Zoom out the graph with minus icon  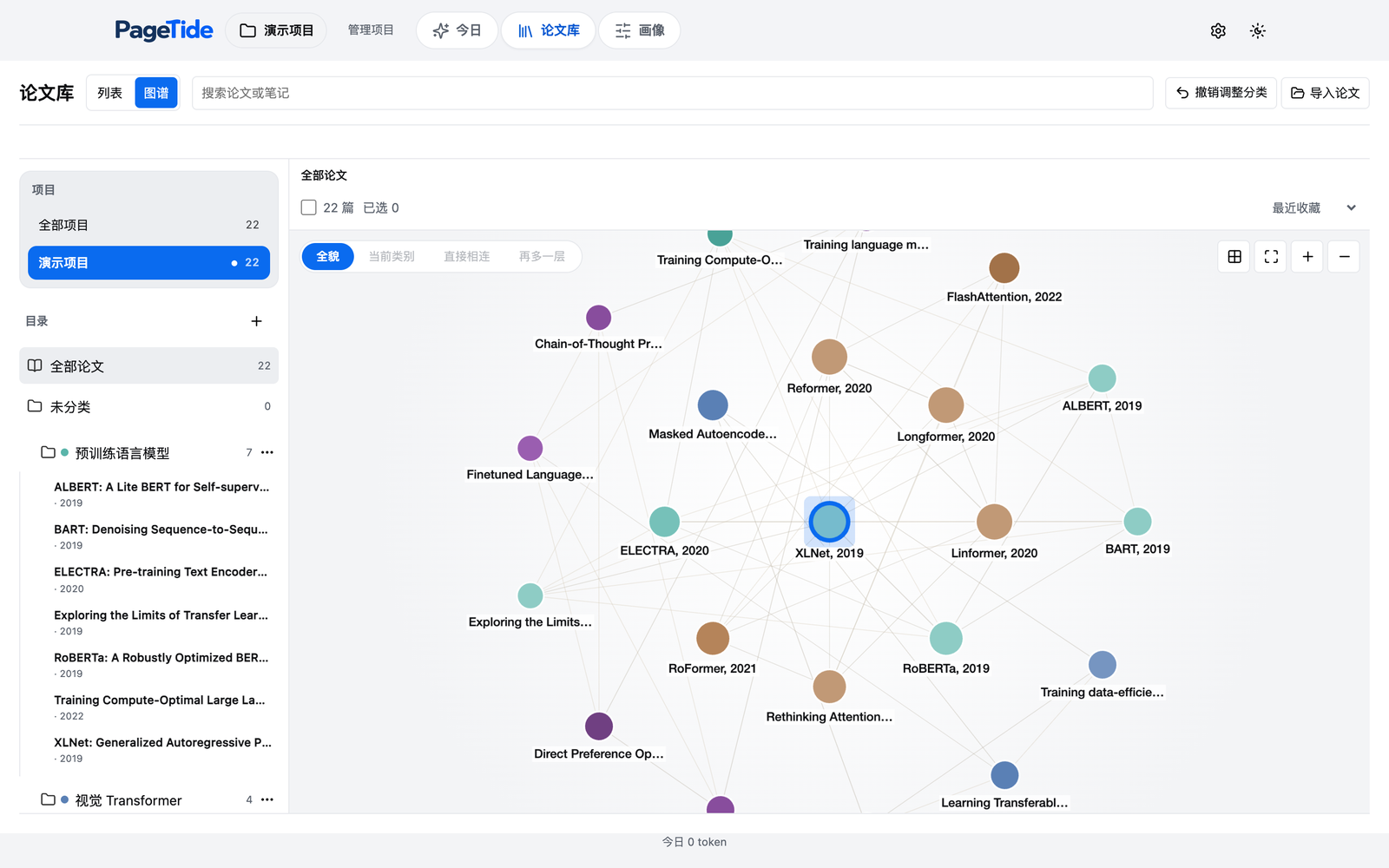[x=1344, y=257]
